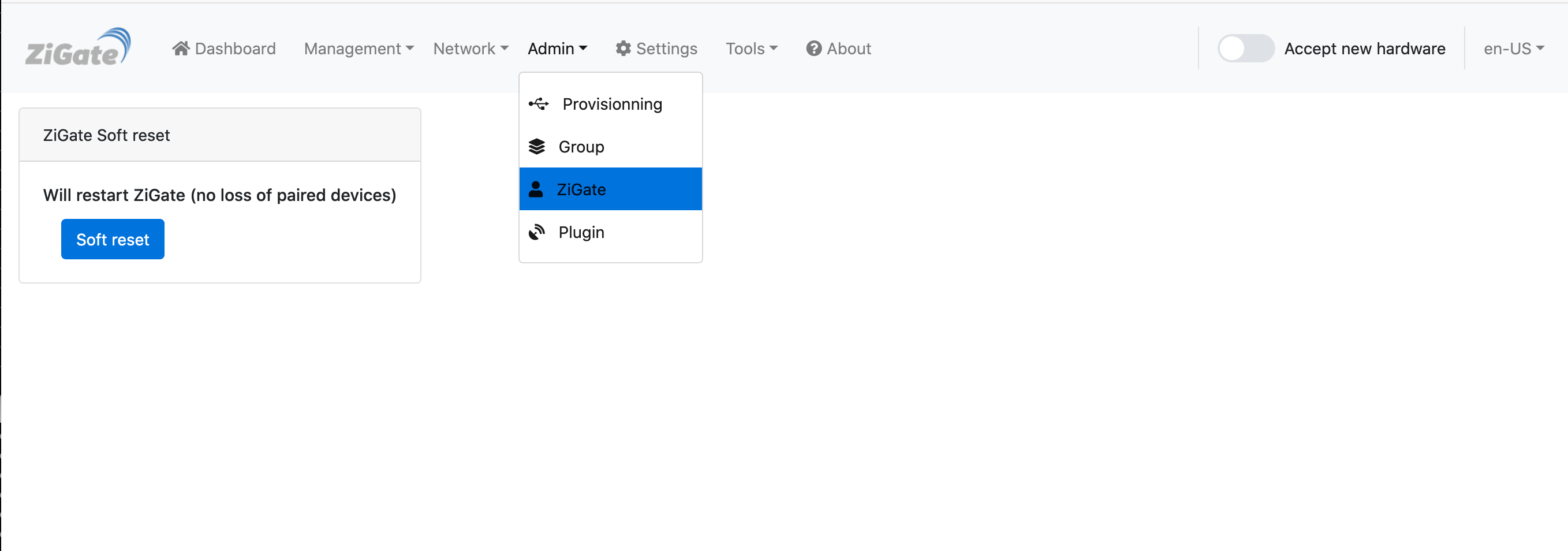The width and height of the screenshot is (1568, 551).
Task: Toggle Accept new hardware switch
Action: point(1245,48)
